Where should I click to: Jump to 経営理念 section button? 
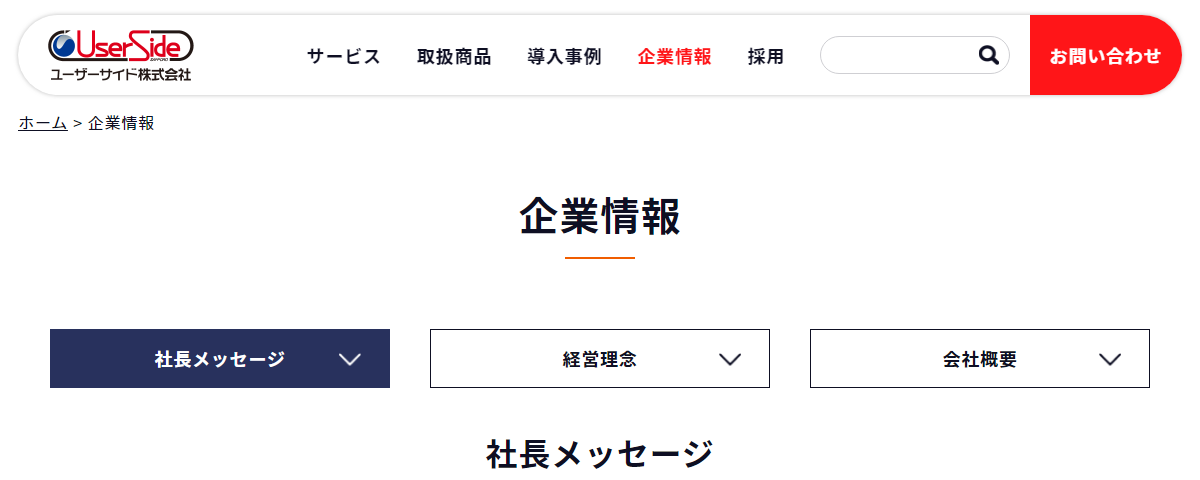(x=600, y=358)
